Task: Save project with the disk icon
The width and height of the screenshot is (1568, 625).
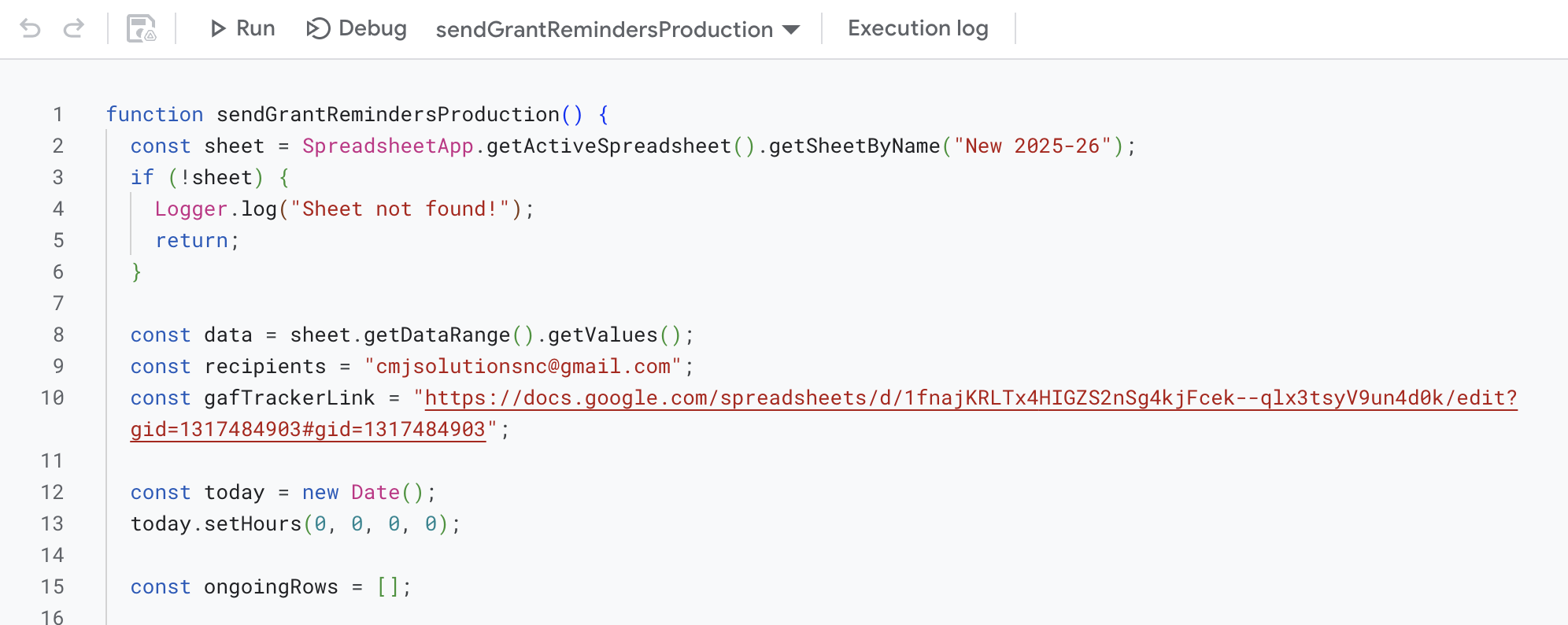Action: coord(142,29)
